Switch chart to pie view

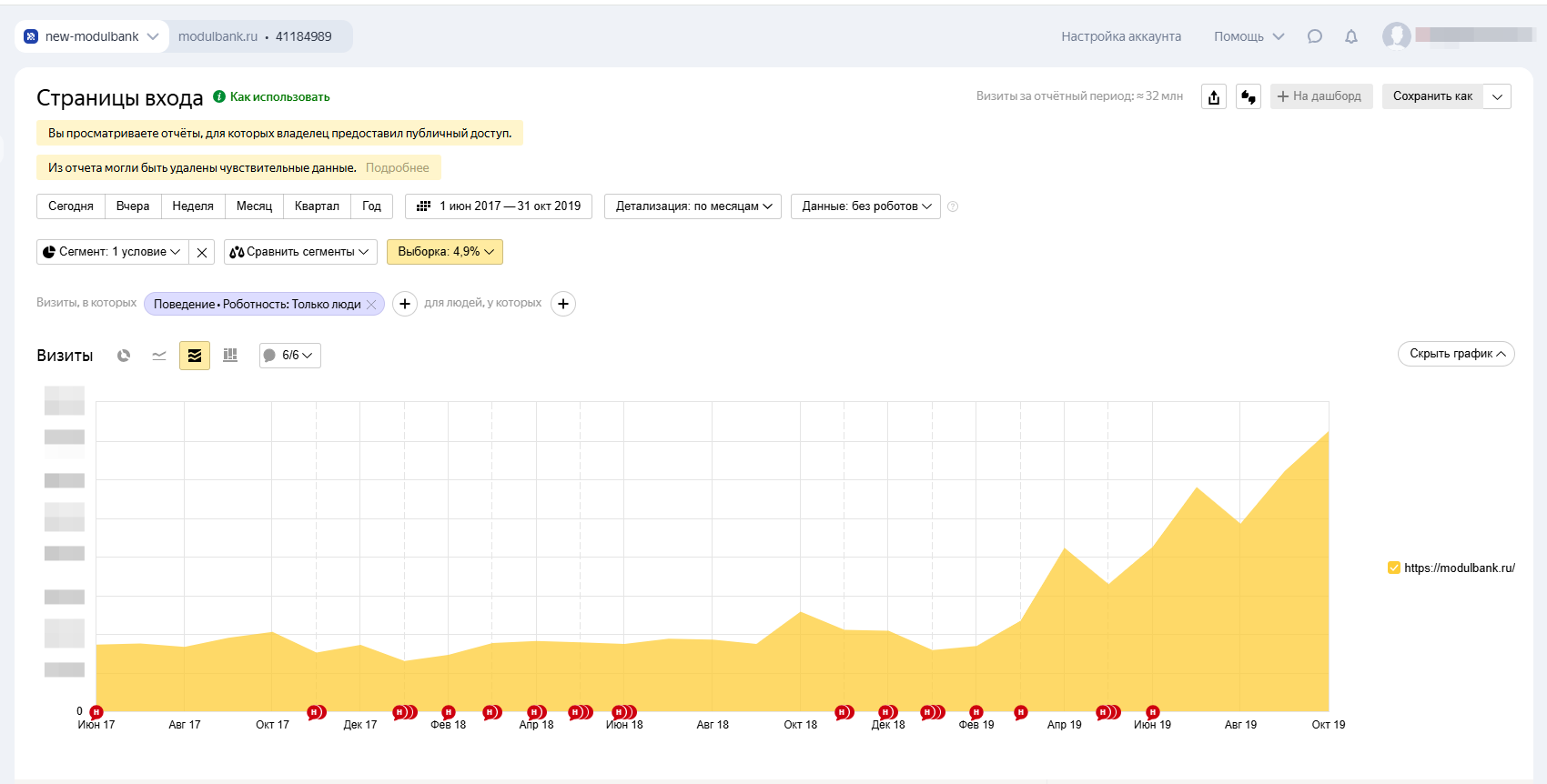[124, 356]
